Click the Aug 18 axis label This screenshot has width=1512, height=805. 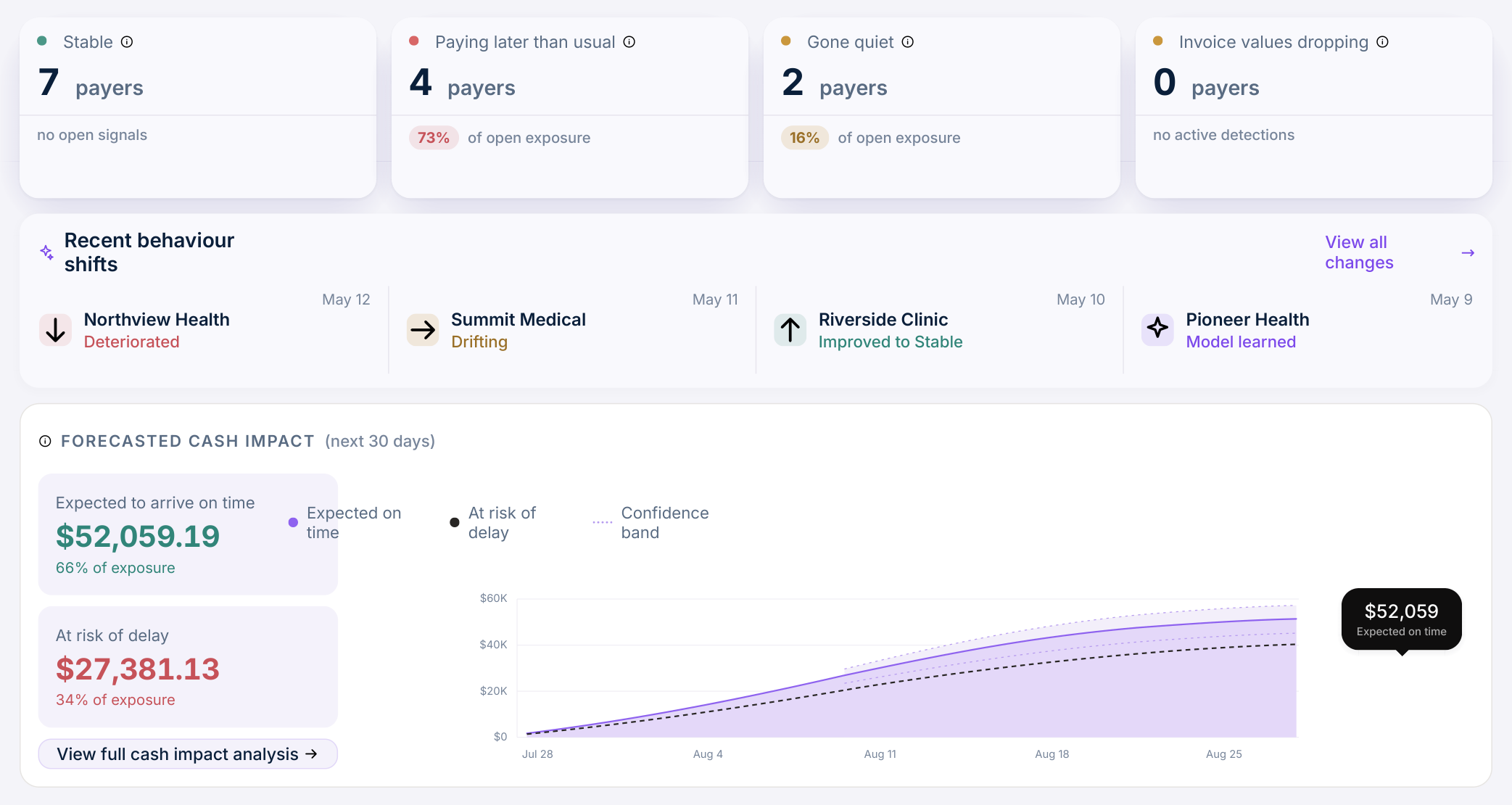[1052, 754]
